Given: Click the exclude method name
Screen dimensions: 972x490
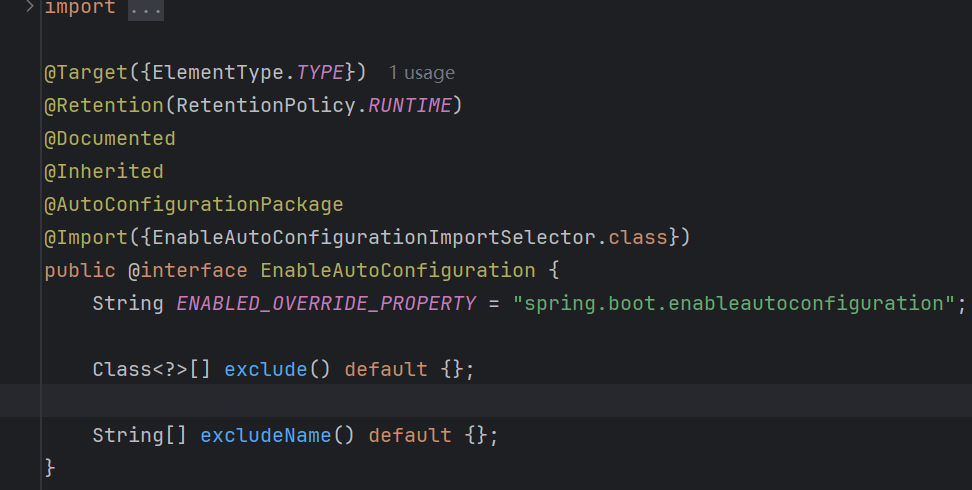Looking at the screenshot, I should point(266,370).
